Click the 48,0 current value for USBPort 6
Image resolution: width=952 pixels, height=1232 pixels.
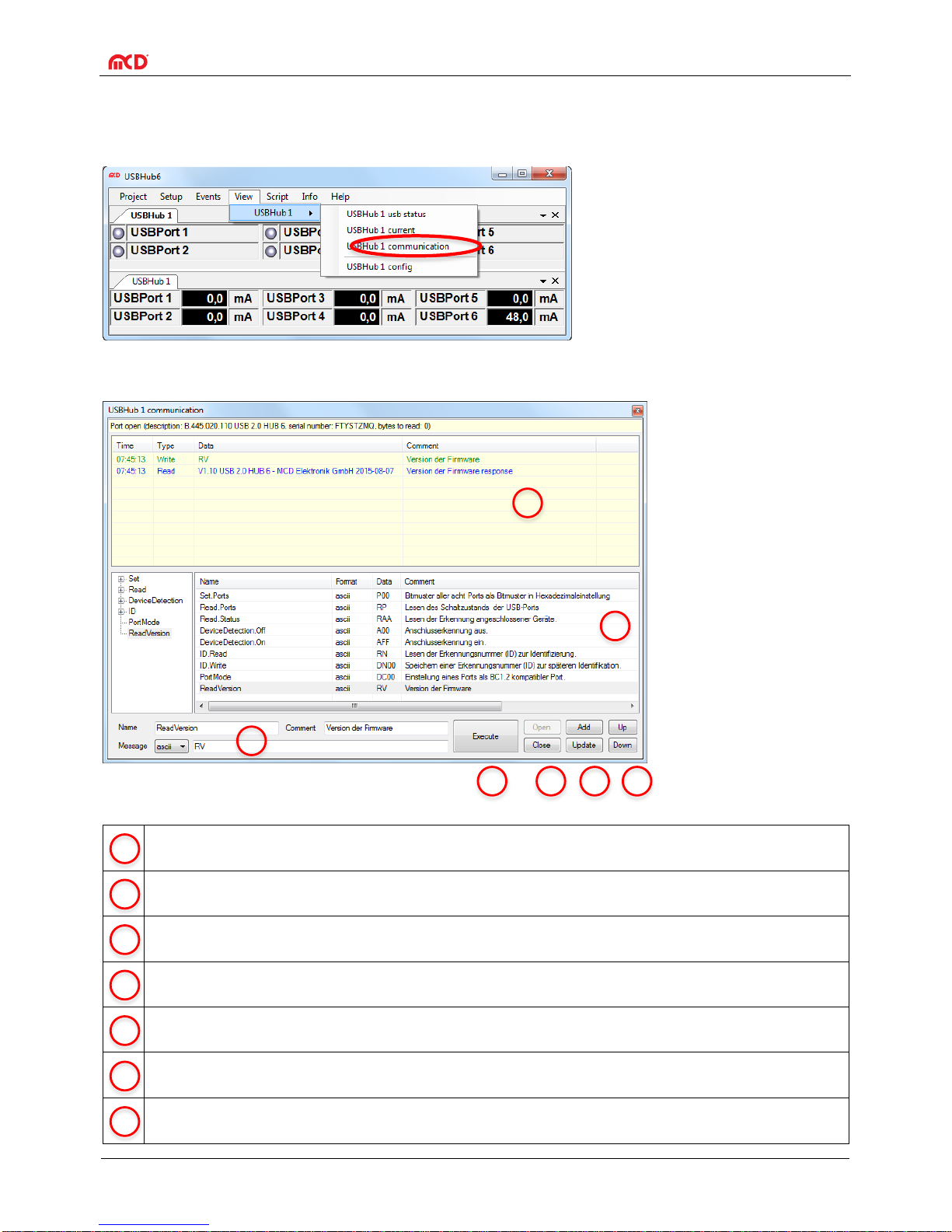[x=511, y=317]
